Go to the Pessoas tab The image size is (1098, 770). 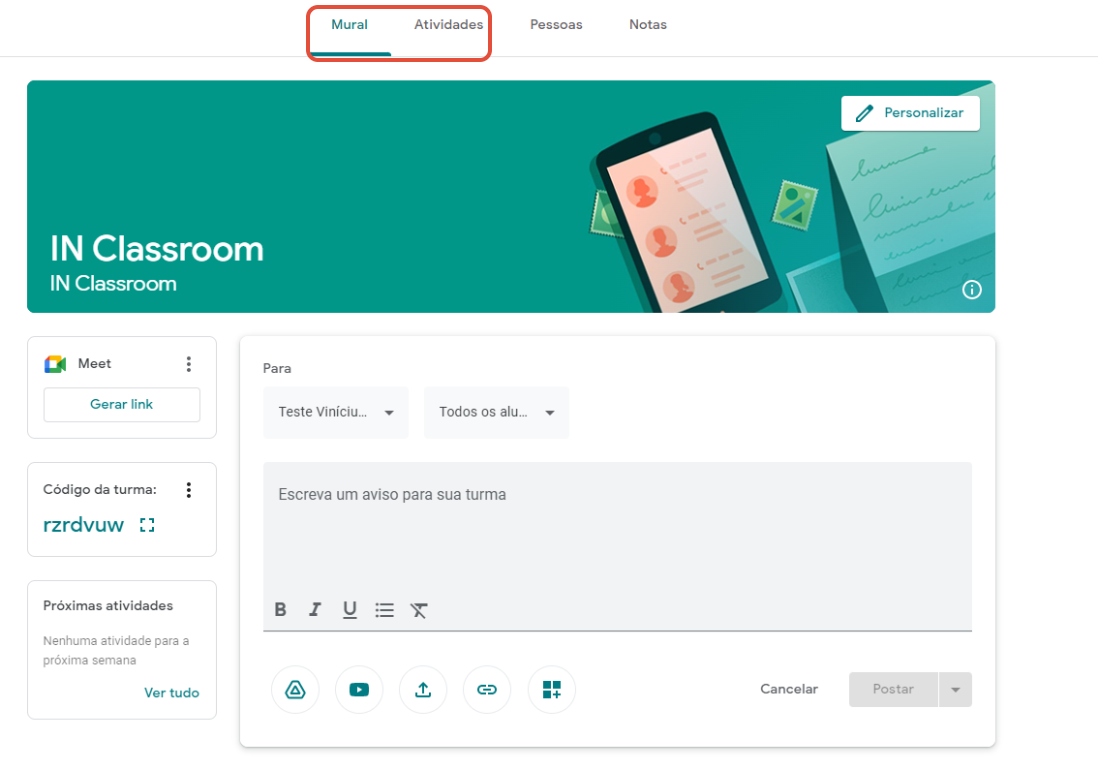click(x=556, y=24)
